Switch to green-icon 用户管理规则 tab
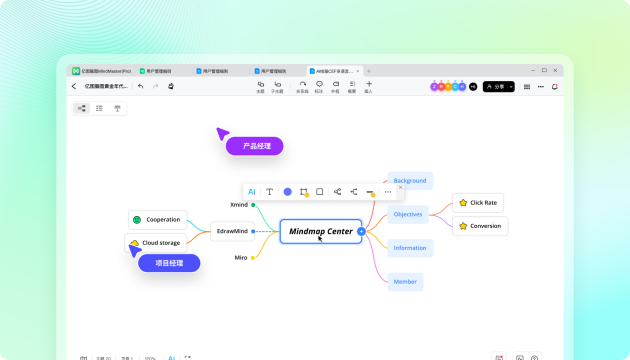This screenshot has height=360, width=630. tap(155, 71)
